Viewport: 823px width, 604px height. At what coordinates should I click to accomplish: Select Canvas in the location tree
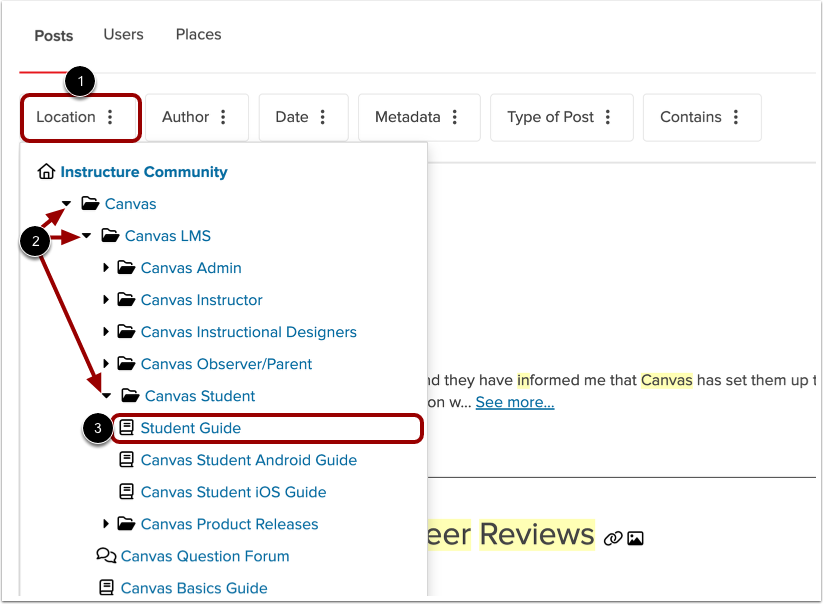point(131,204)
